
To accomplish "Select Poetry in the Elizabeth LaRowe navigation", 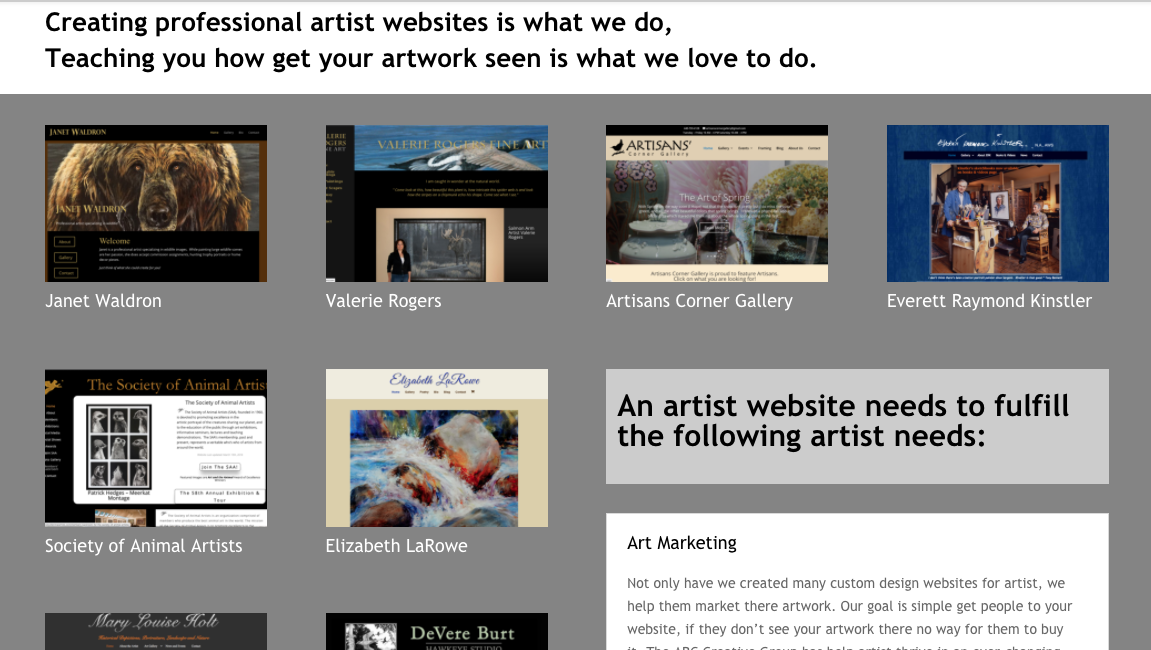I will [x=424, y=392].
